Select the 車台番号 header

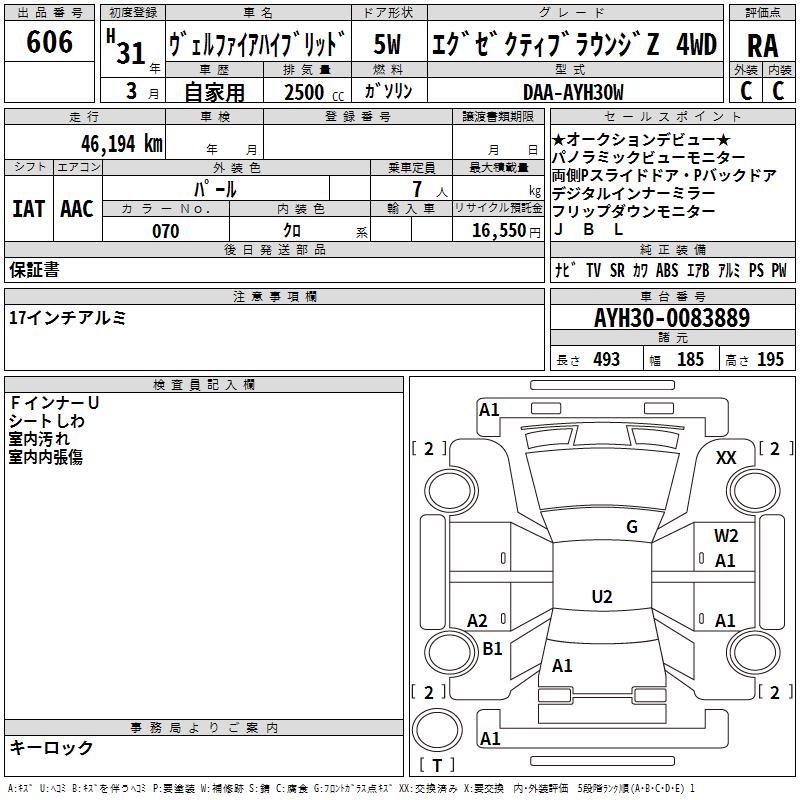click(672, 296)
